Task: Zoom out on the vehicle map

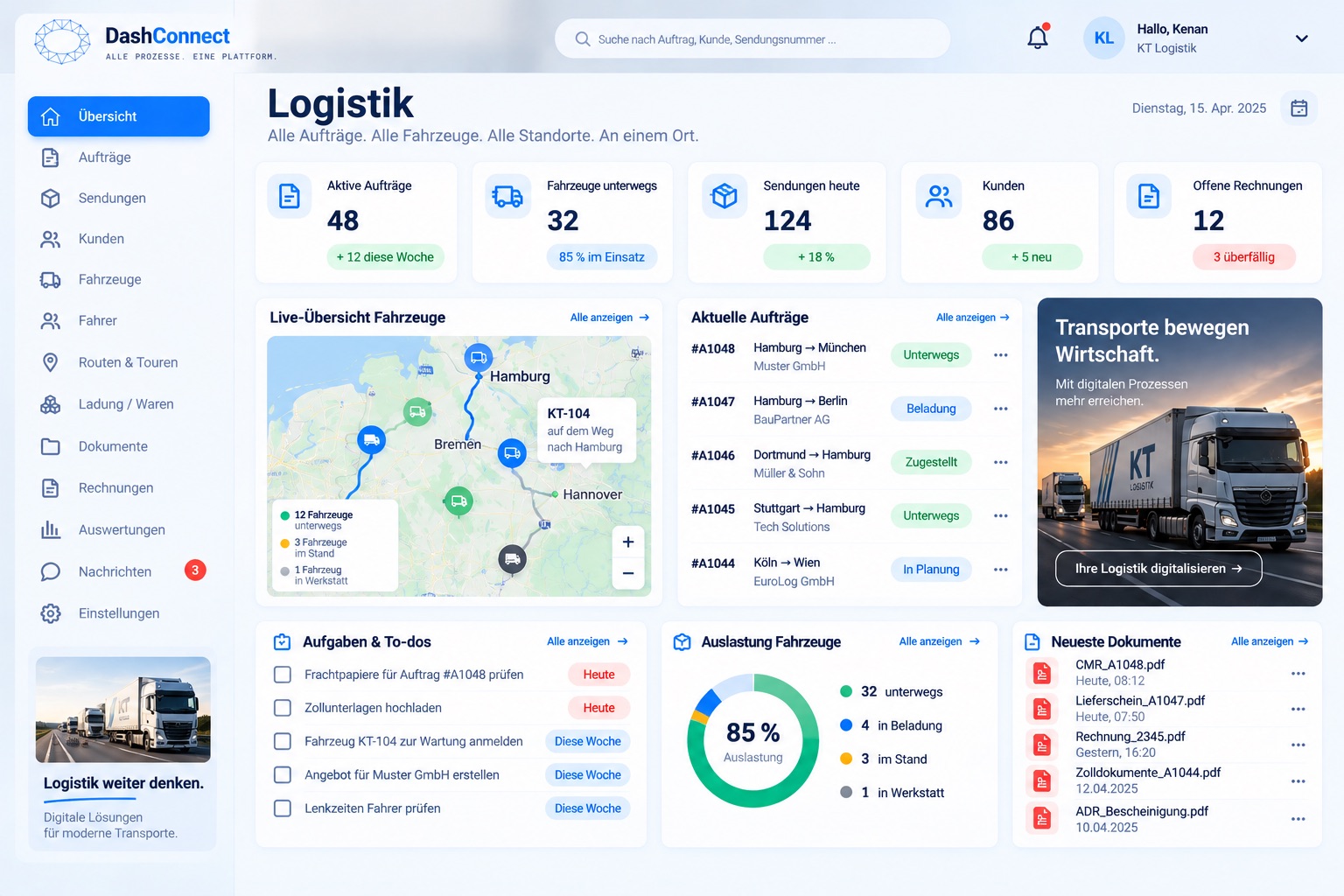Action: [x=628, y=574]
